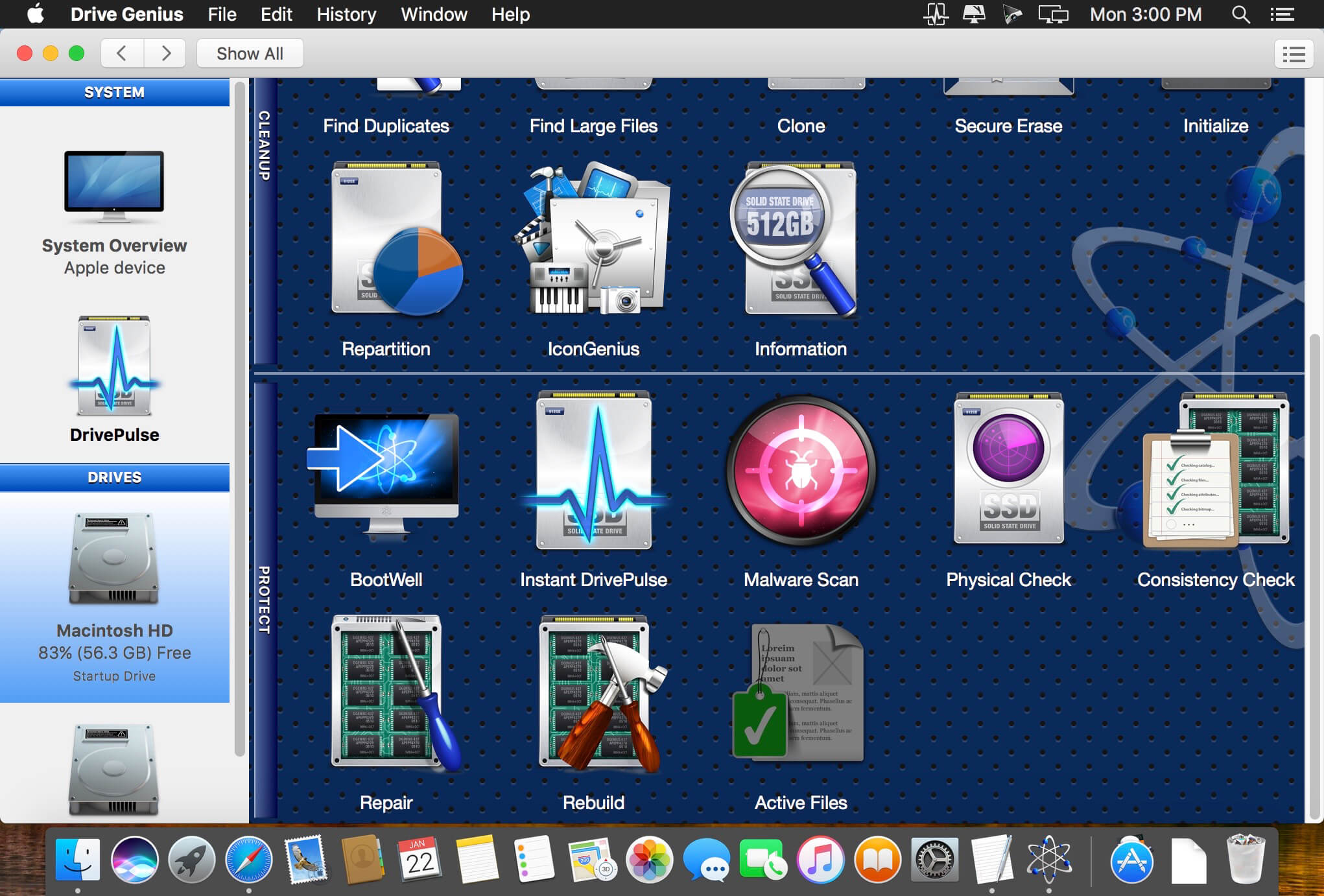
Task: Open the History menu
Action: (346, 14)
